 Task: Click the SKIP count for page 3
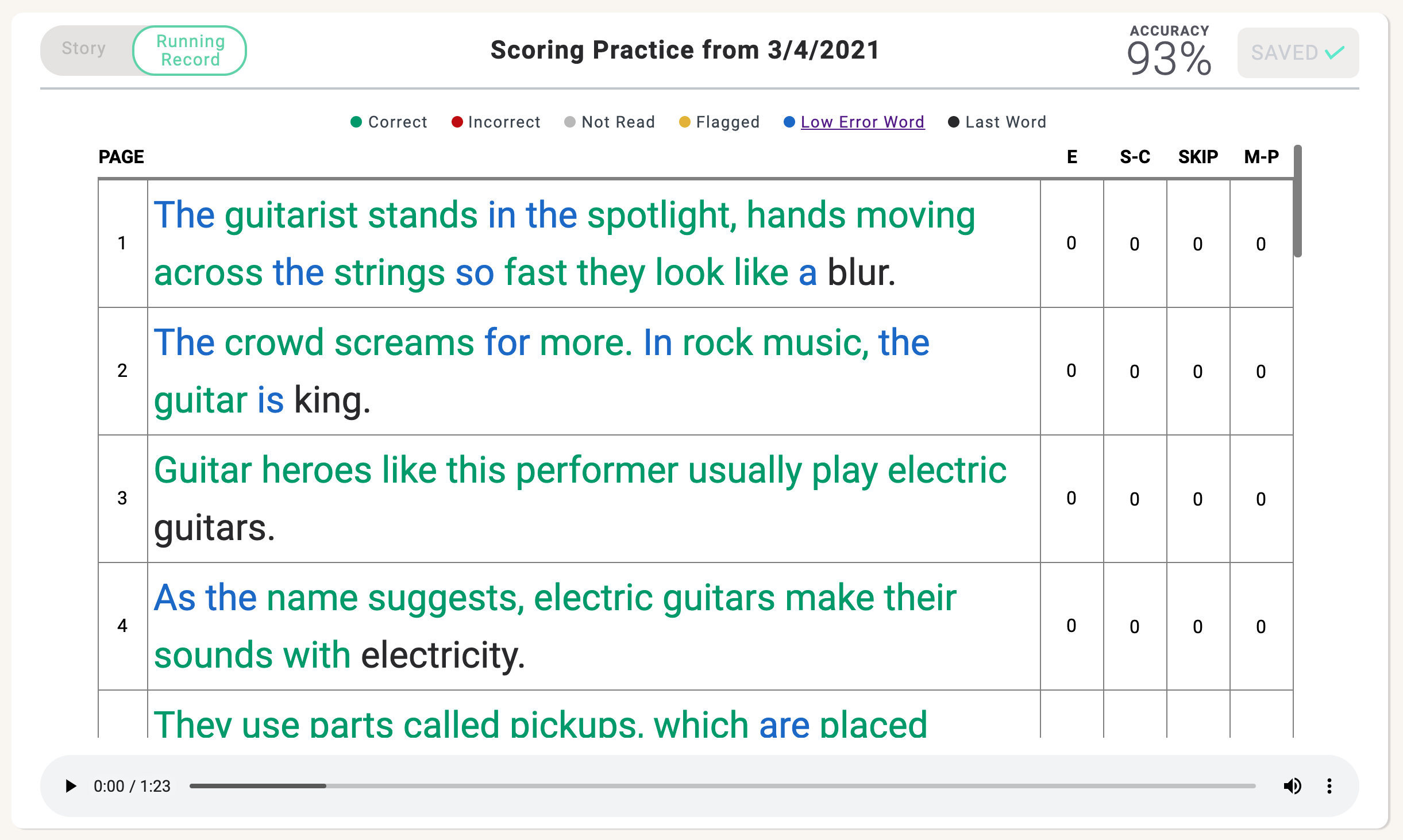coord(1198,499)
